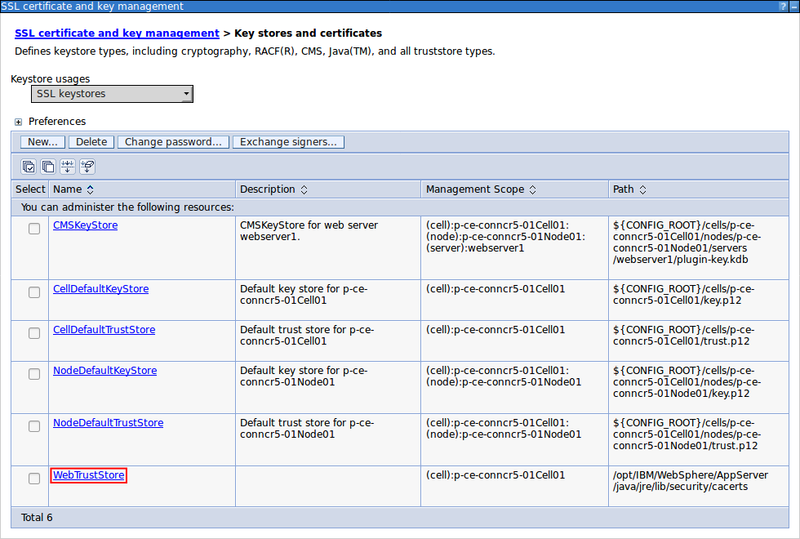Click the Select All rows icon
Viewport: 800px width, 539px height.
(29, 167)
